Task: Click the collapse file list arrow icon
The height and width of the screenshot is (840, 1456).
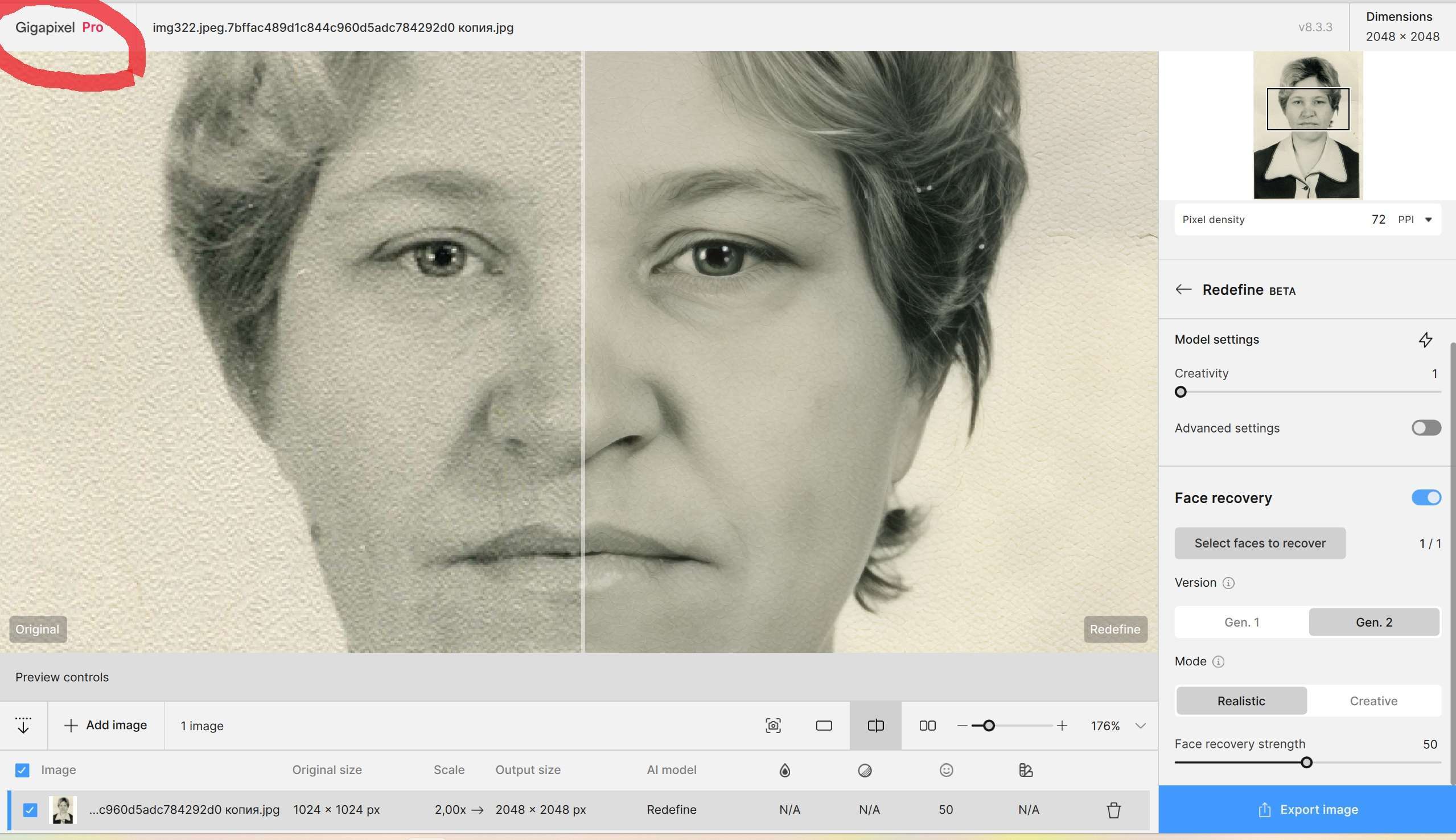Action: 23,725
